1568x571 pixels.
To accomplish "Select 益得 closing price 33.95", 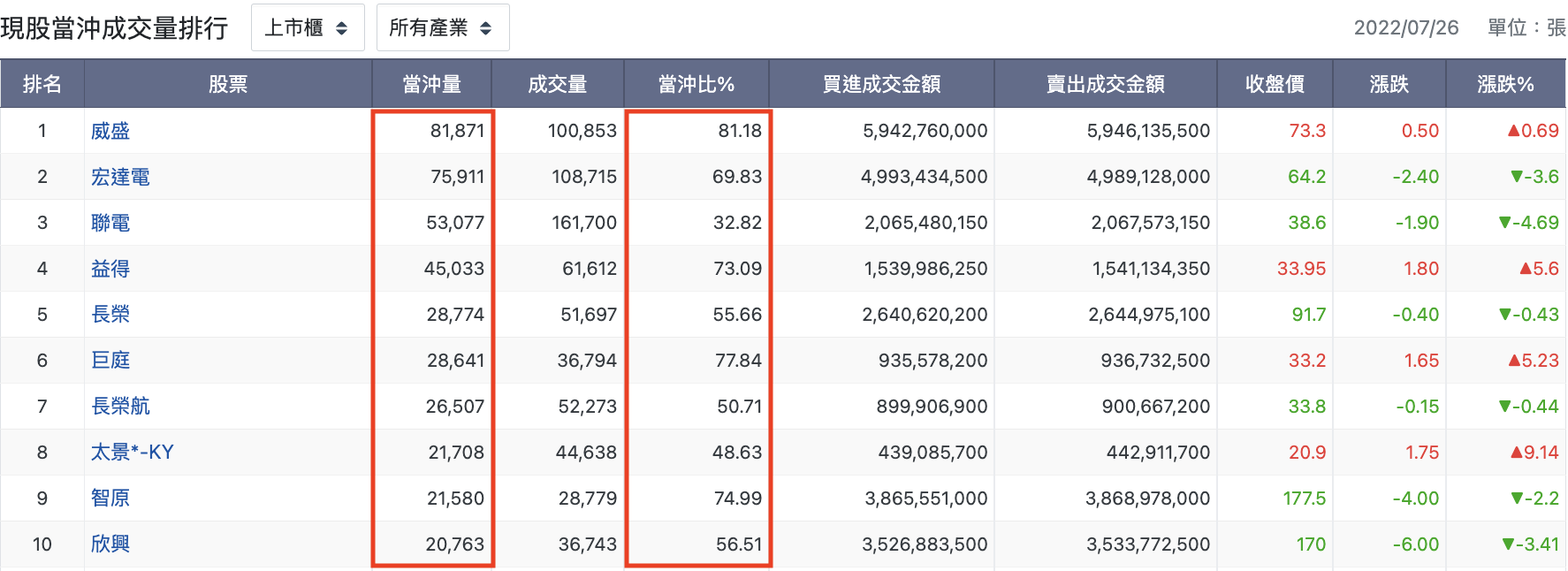I will (x=1301, y=269).
